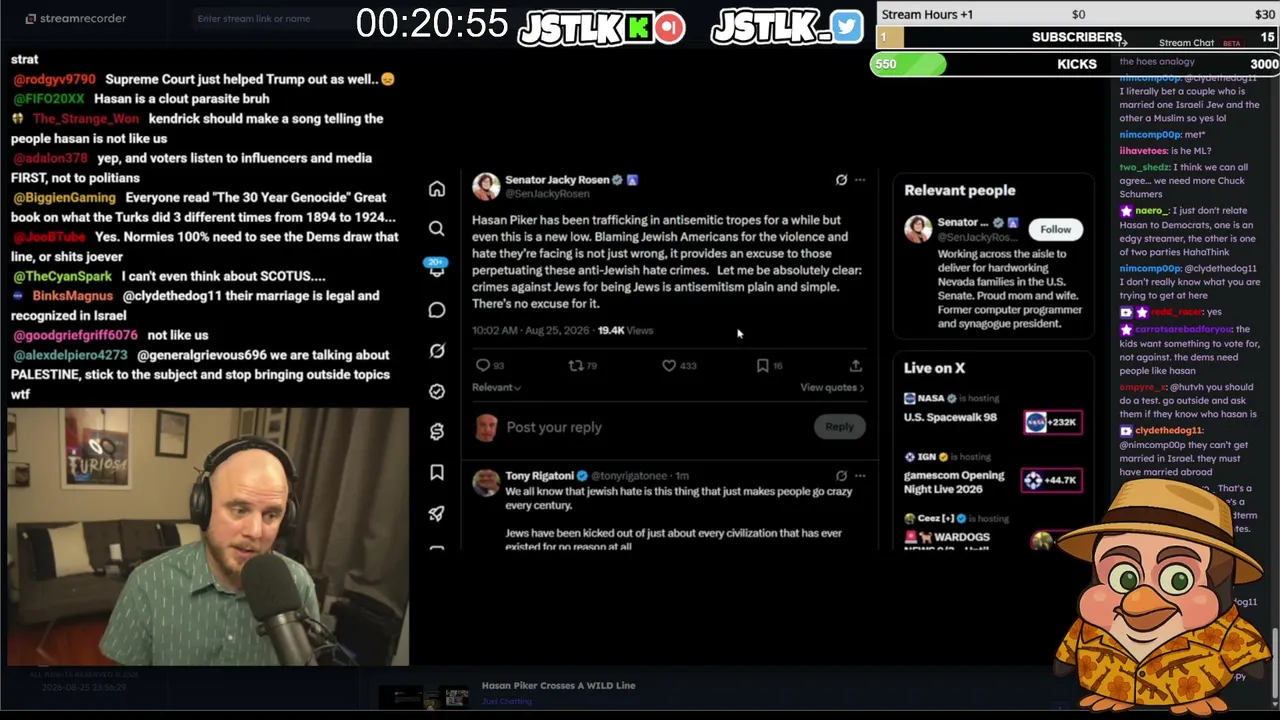Open the rocket icon in X sidebar
The width and height of the screenshot is (1280, 720).
[437, 513]
